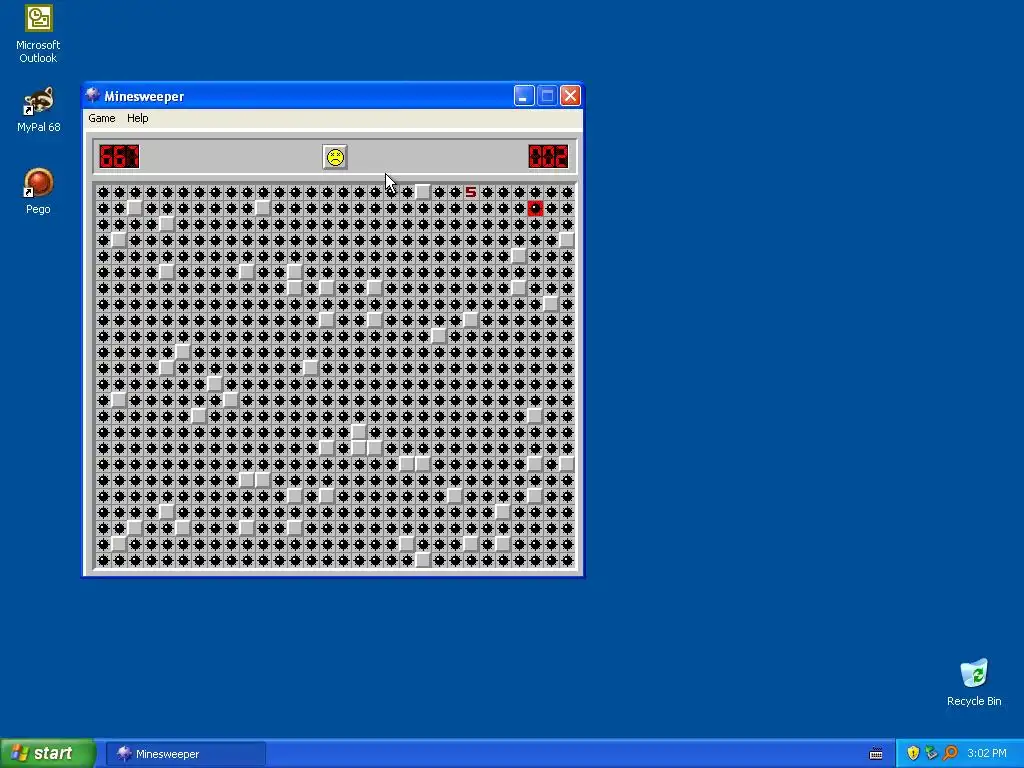Open Microsoft Outlook desktop icon
The width and height of the screenshot is (1024, 768).
coord(38,34)
